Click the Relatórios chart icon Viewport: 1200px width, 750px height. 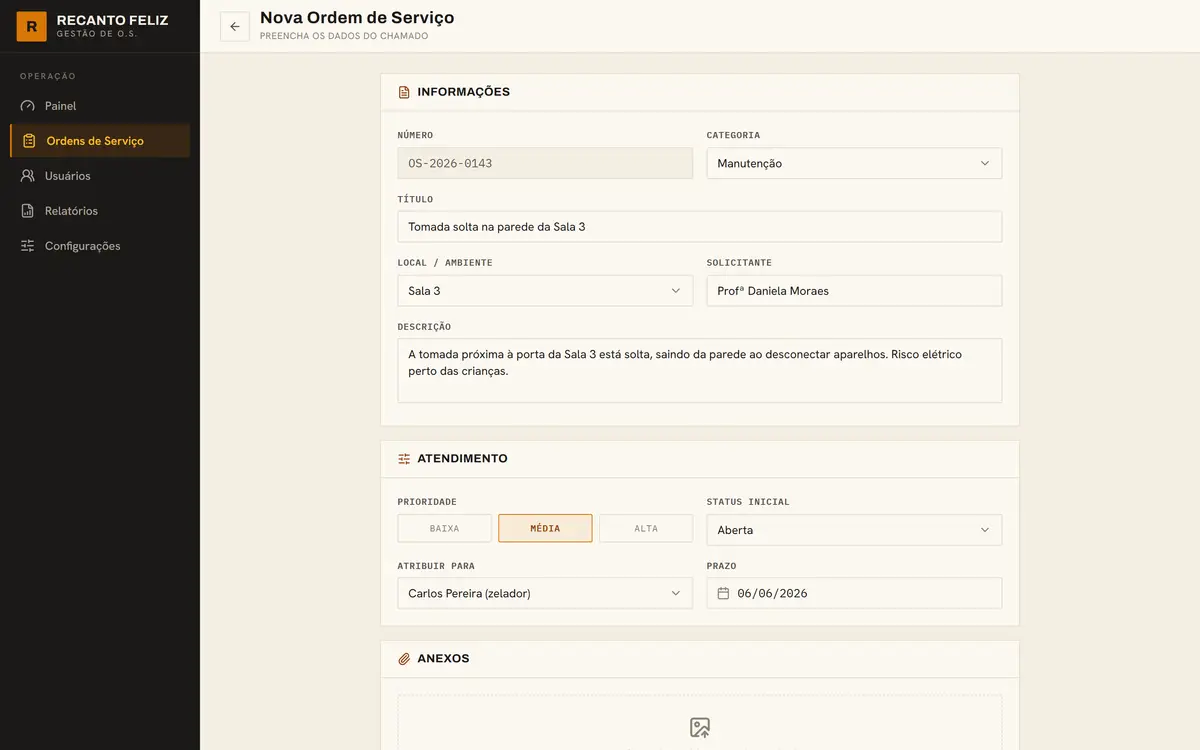(x=28, y=211)
